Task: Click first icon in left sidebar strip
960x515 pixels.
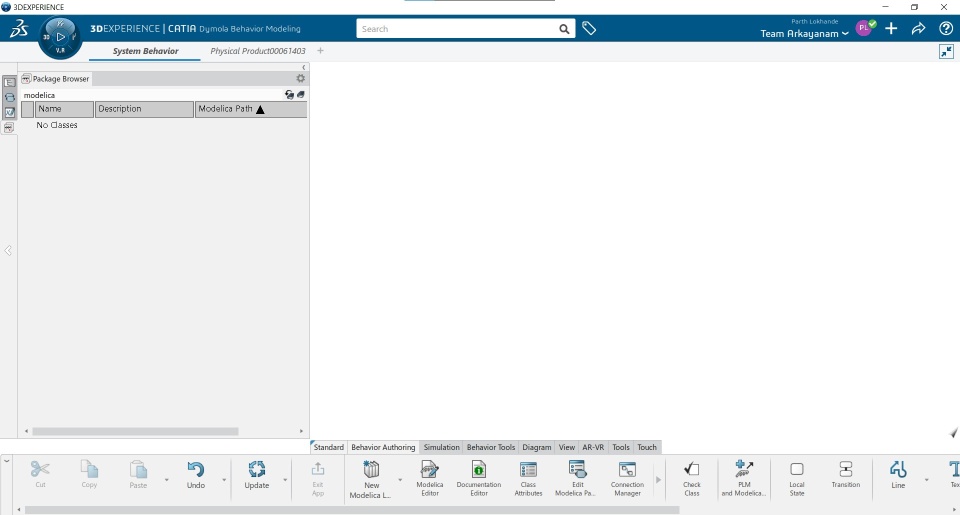Action: [9, 82]
